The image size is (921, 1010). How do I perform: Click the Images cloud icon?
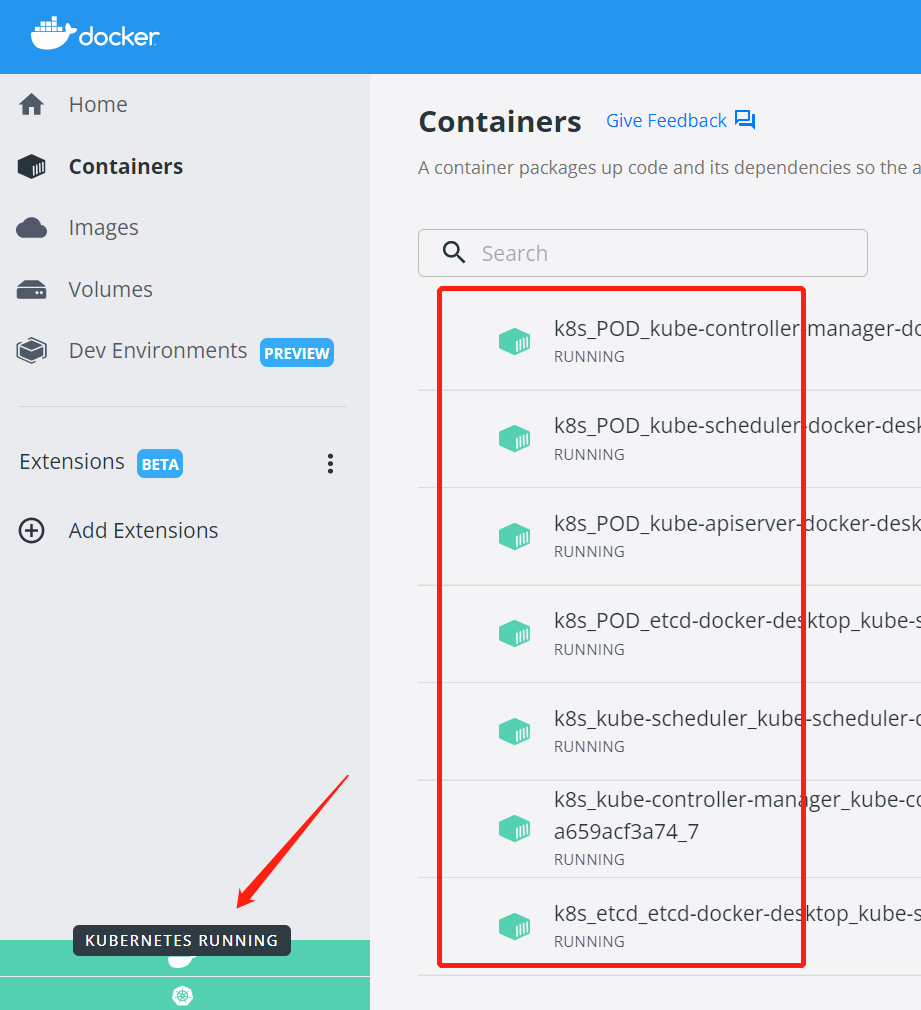pos(32,228)
